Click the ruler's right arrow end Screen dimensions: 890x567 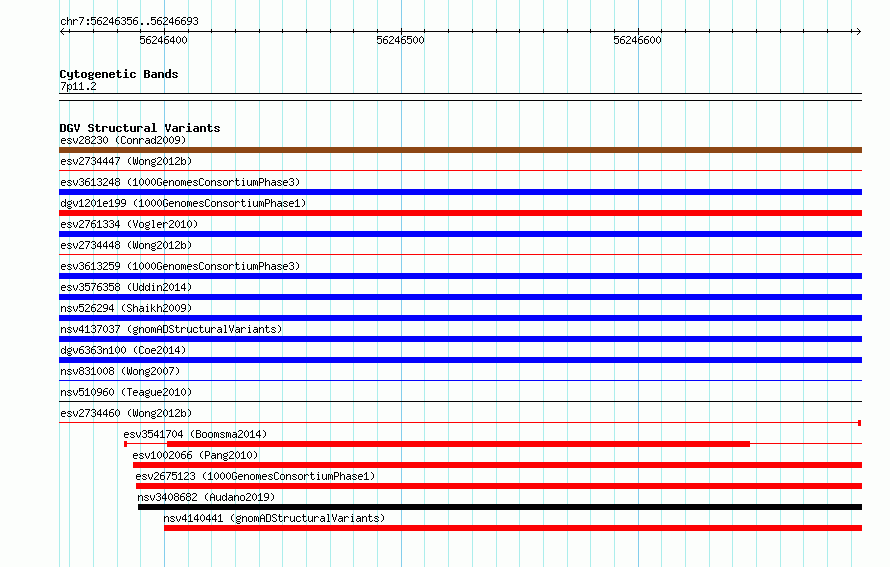pos(858,31)
